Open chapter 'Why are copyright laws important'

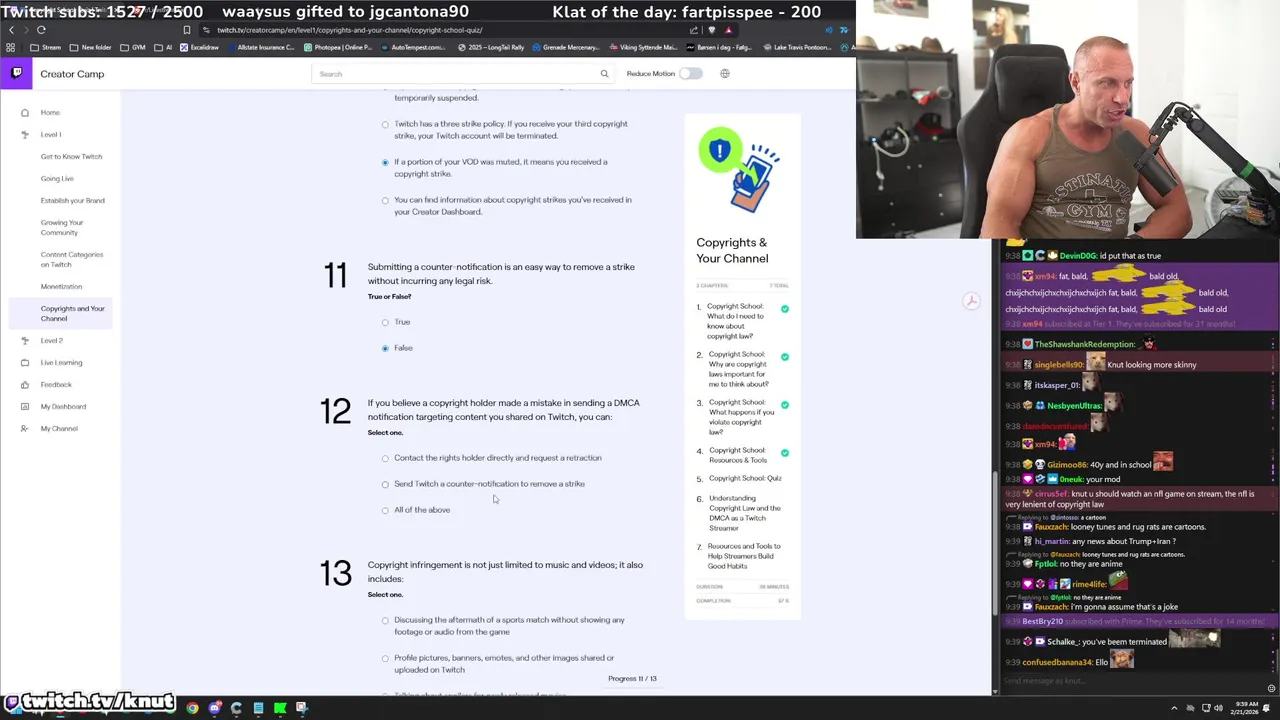tap(738, 369)
